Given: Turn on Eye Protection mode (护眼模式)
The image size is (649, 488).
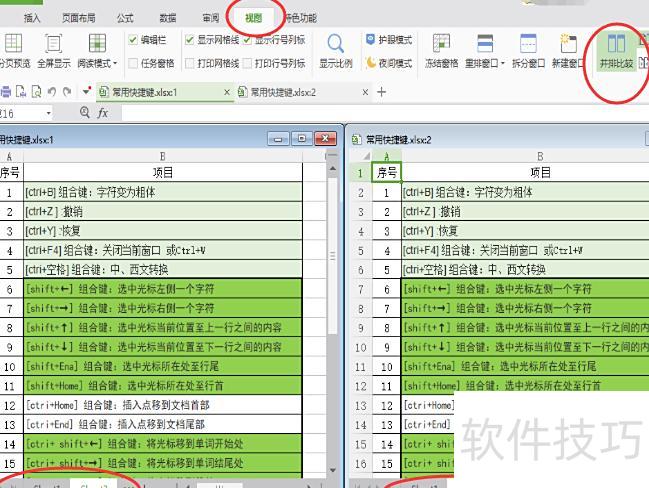Looking at the screenshot, I should click(x=389, y=40).
